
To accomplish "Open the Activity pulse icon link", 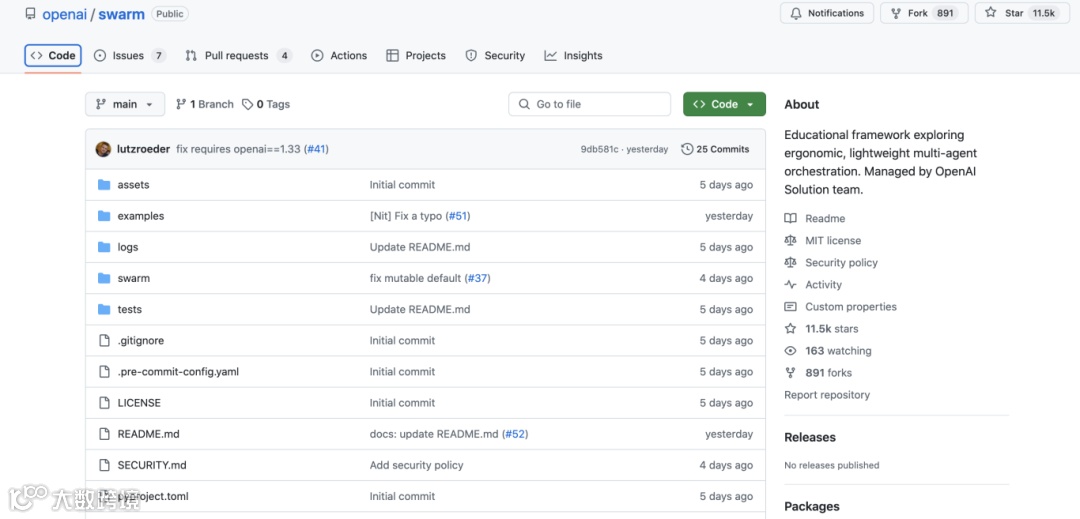I will 790,284.
